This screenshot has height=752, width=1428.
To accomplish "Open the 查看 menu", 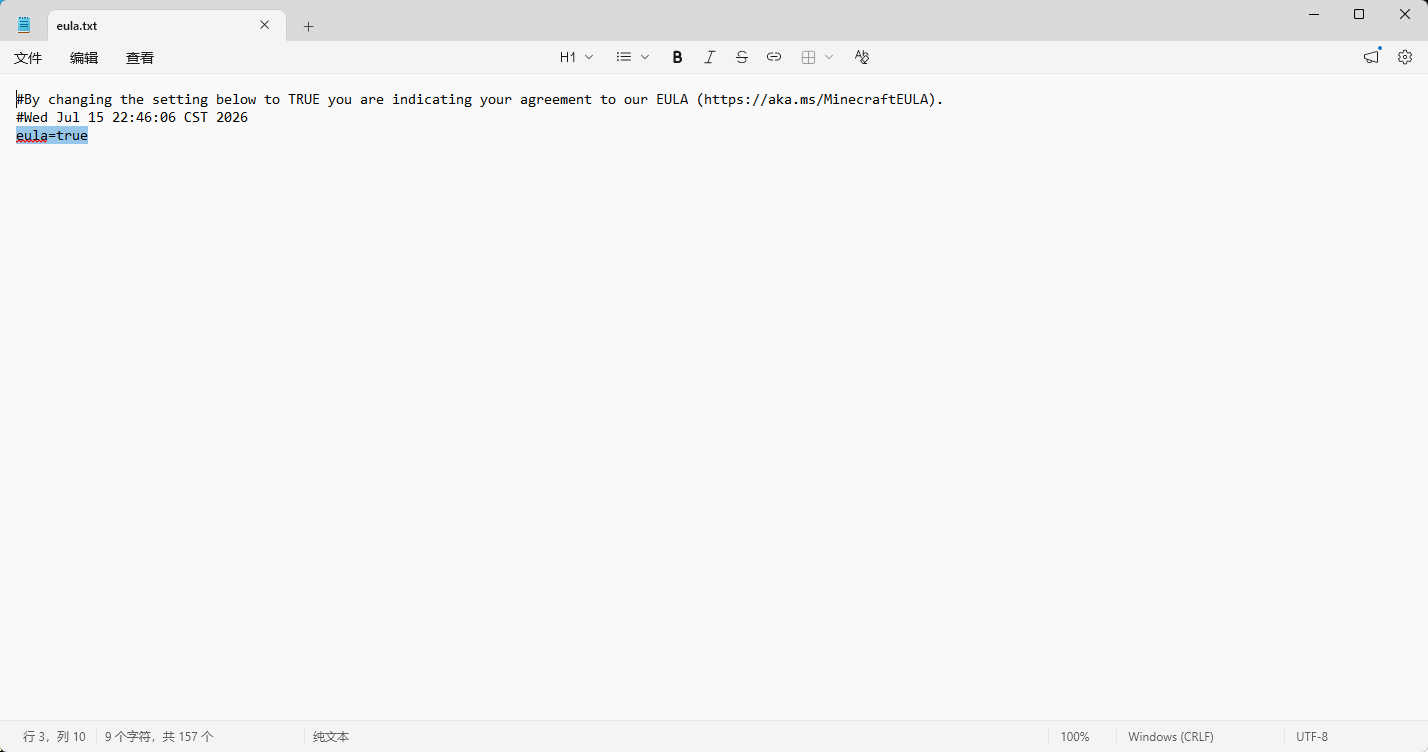I will (140, 58).
